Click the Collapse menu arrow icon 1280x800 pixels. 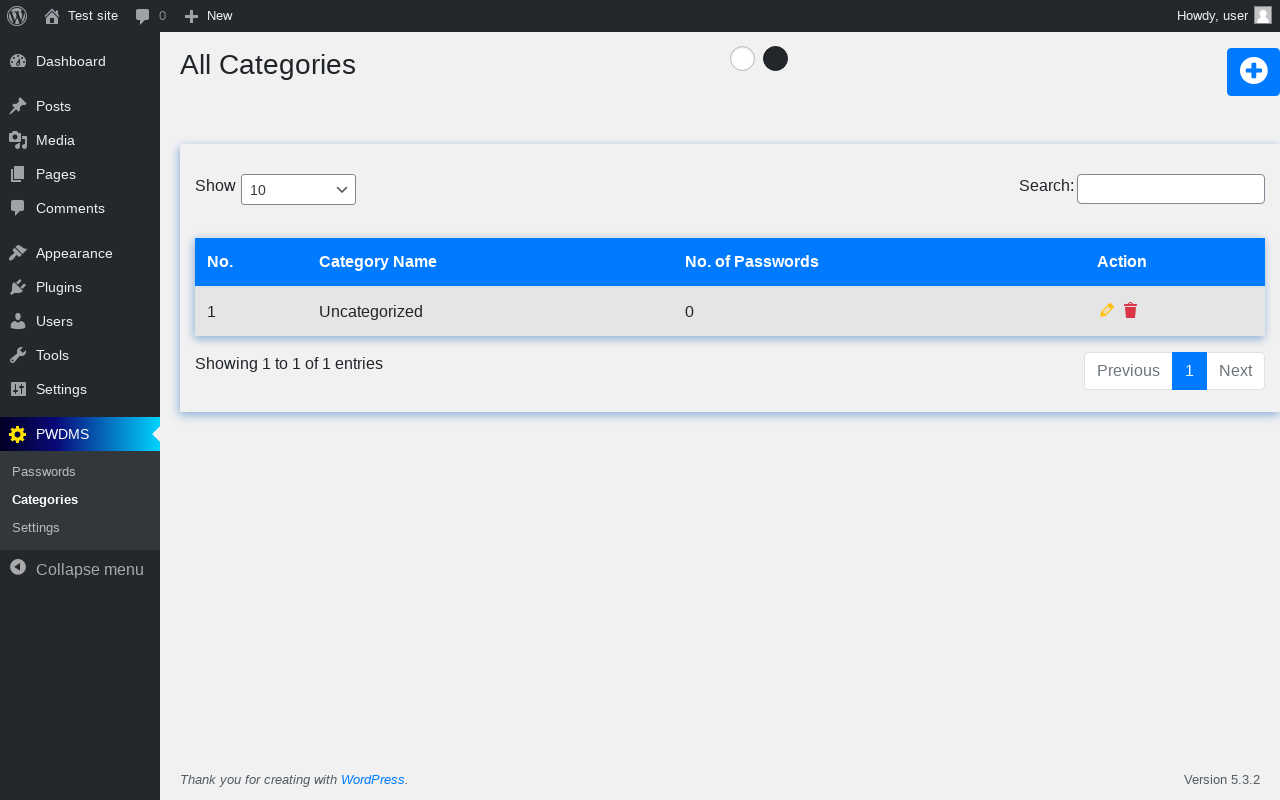click(x=18, y=567)
